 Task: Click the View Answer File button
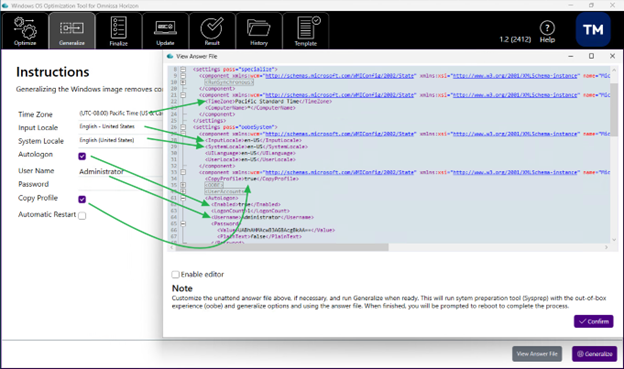pyautogui.click(x=537, y=354)
